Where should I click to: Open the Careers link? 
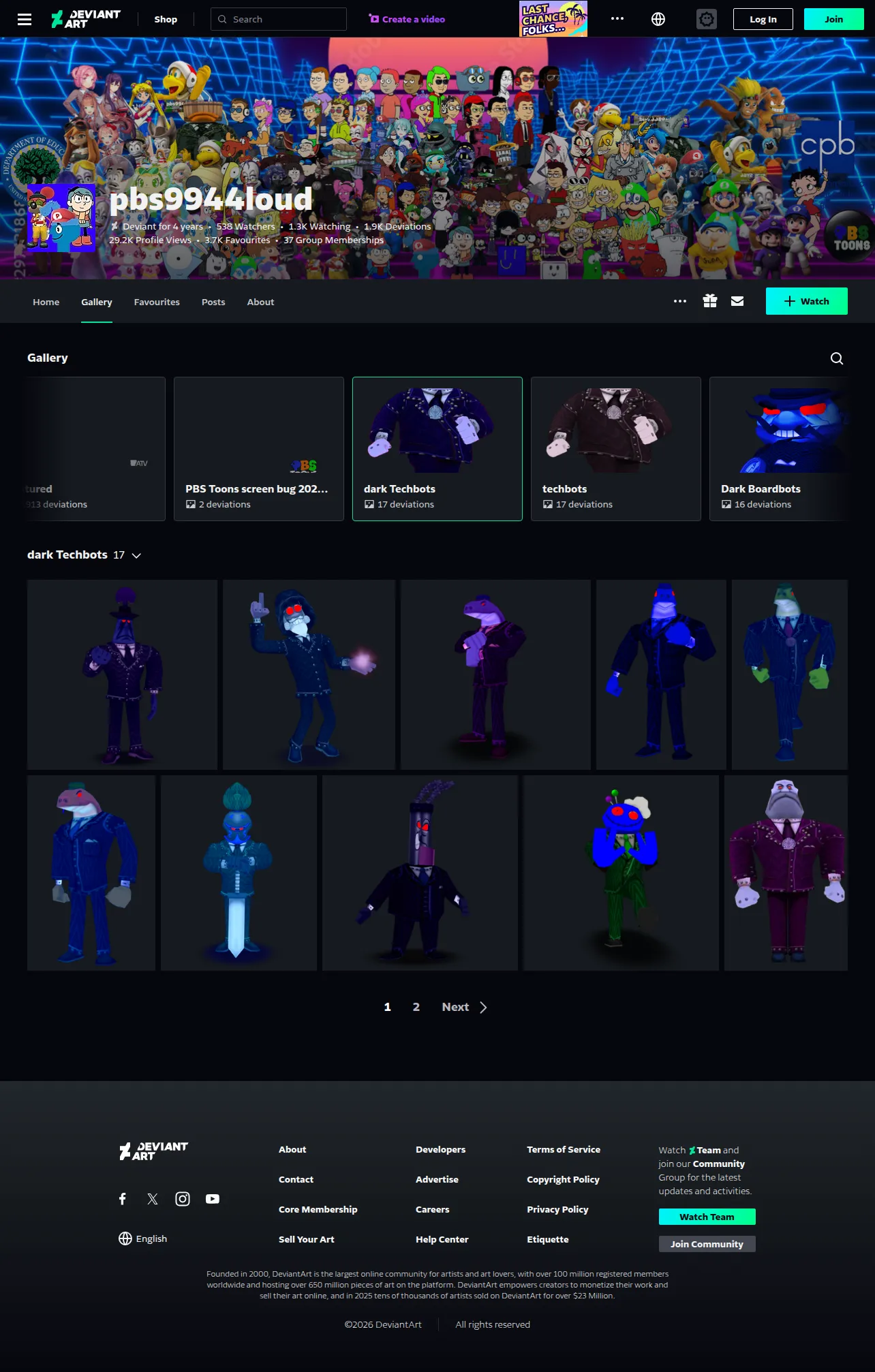tap(433, 1209)
